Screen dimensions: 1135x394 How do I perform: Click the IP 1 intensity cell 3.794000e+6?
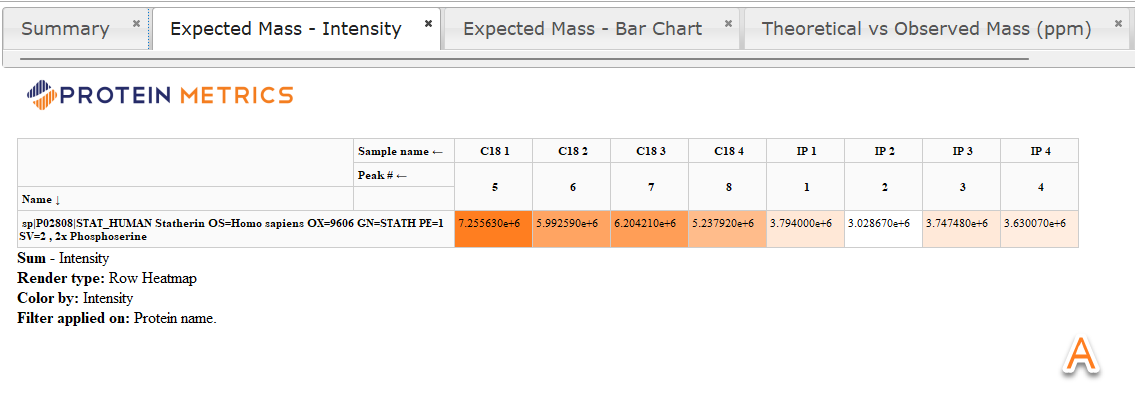(x=806, y=229)
